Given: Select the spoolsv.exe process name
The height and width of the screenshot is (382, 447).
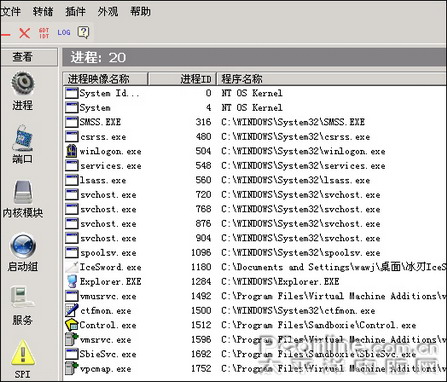Looking at the screenshot, I should (x=108, y=253).
